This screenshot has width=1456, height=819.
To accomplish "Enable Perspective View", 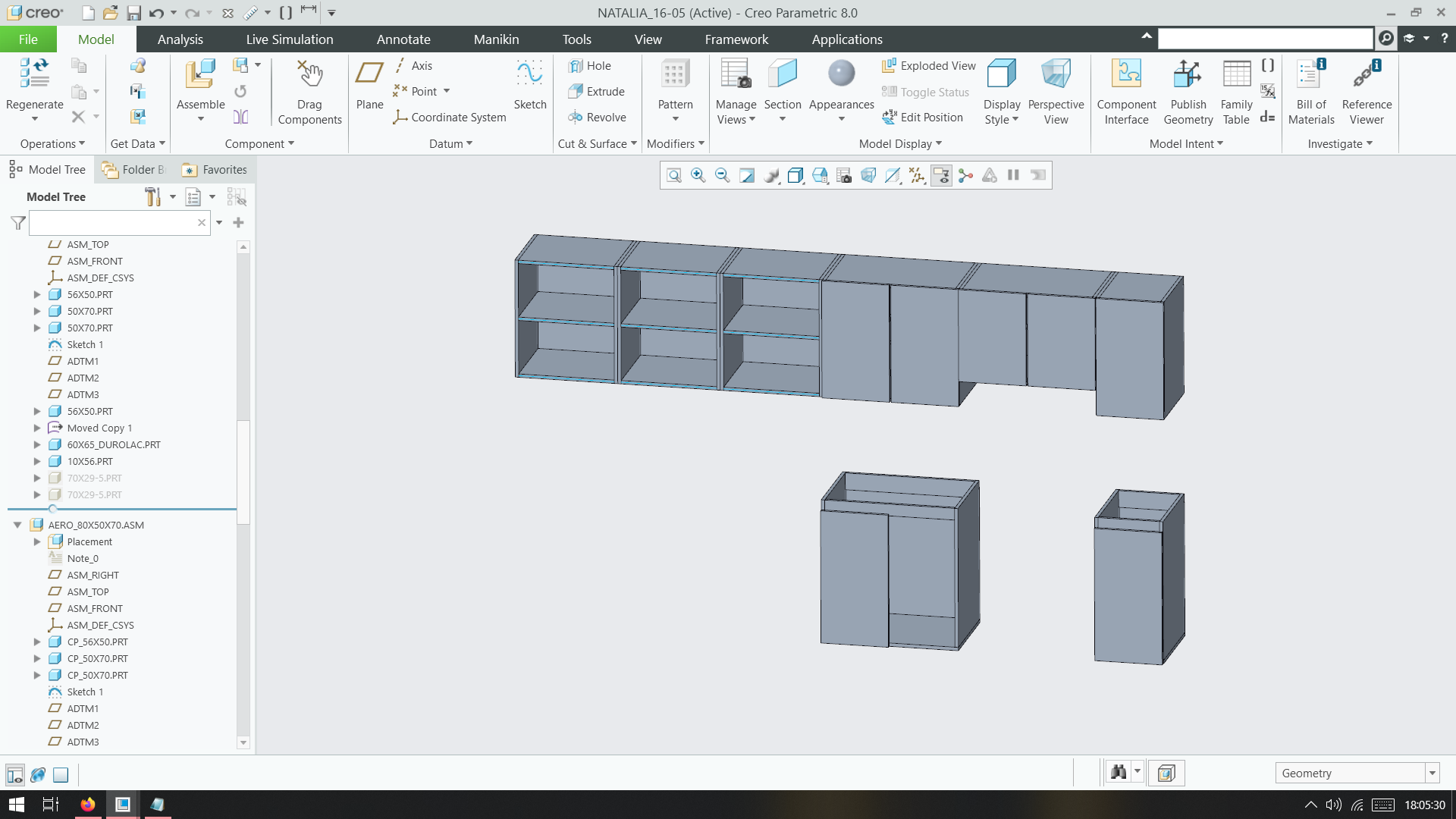I will (x=1056, y=89).
